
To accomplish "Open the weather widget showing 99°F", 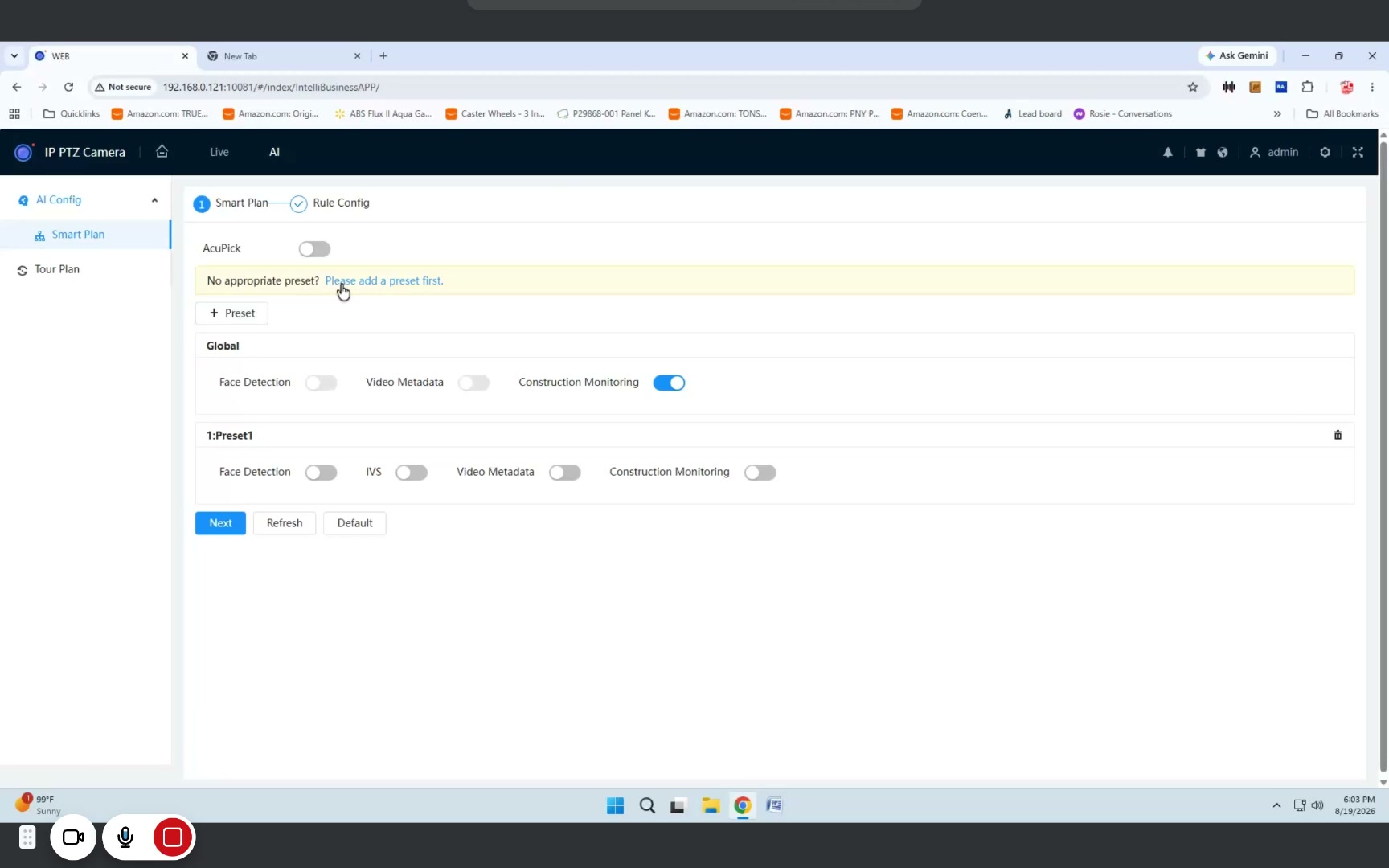I will click(38, 805).
